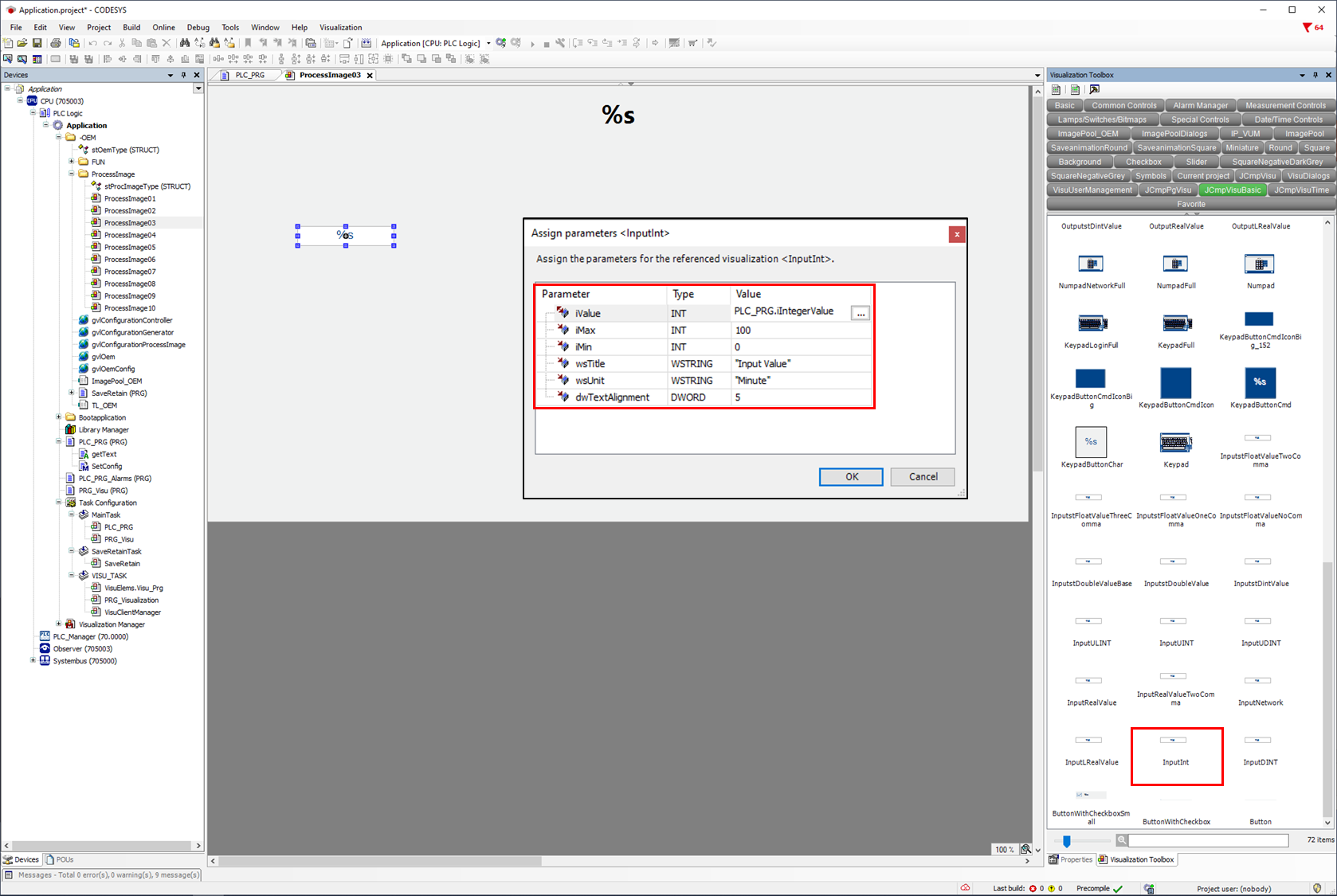Image resolution: width=1337 pixels, height=896 pixels.
Task: Open the Visualization menu
Action: click(x=340, y=27)
